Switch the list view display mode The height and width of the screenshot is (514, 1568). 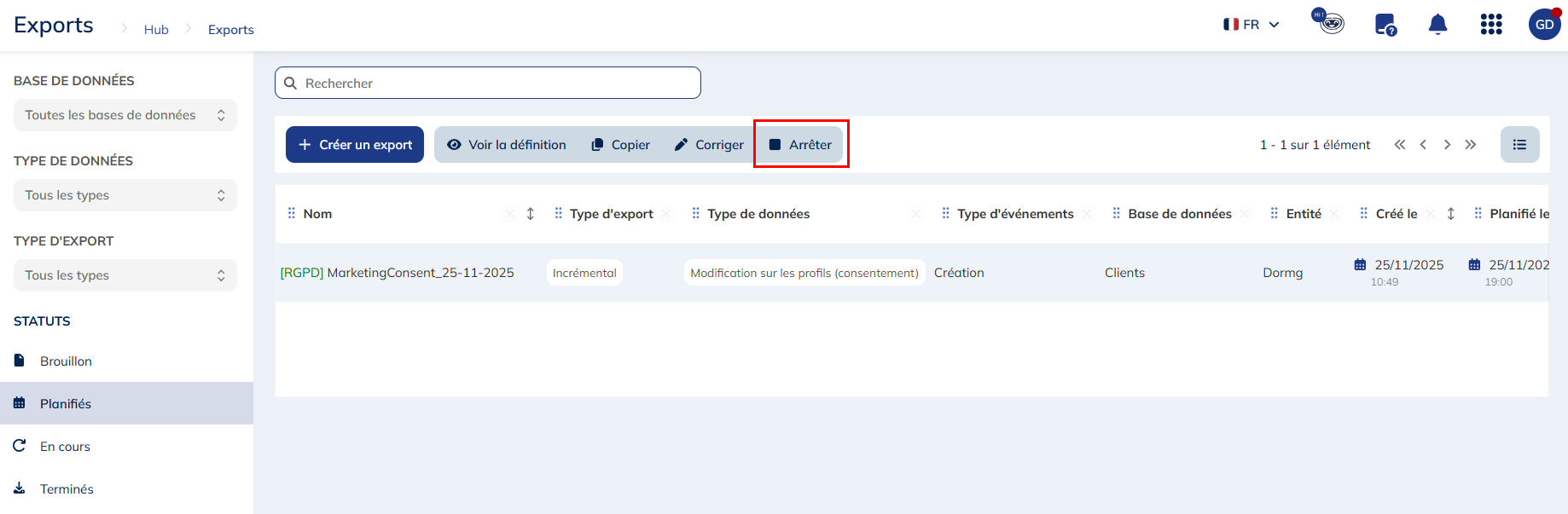click(1519, 145)
